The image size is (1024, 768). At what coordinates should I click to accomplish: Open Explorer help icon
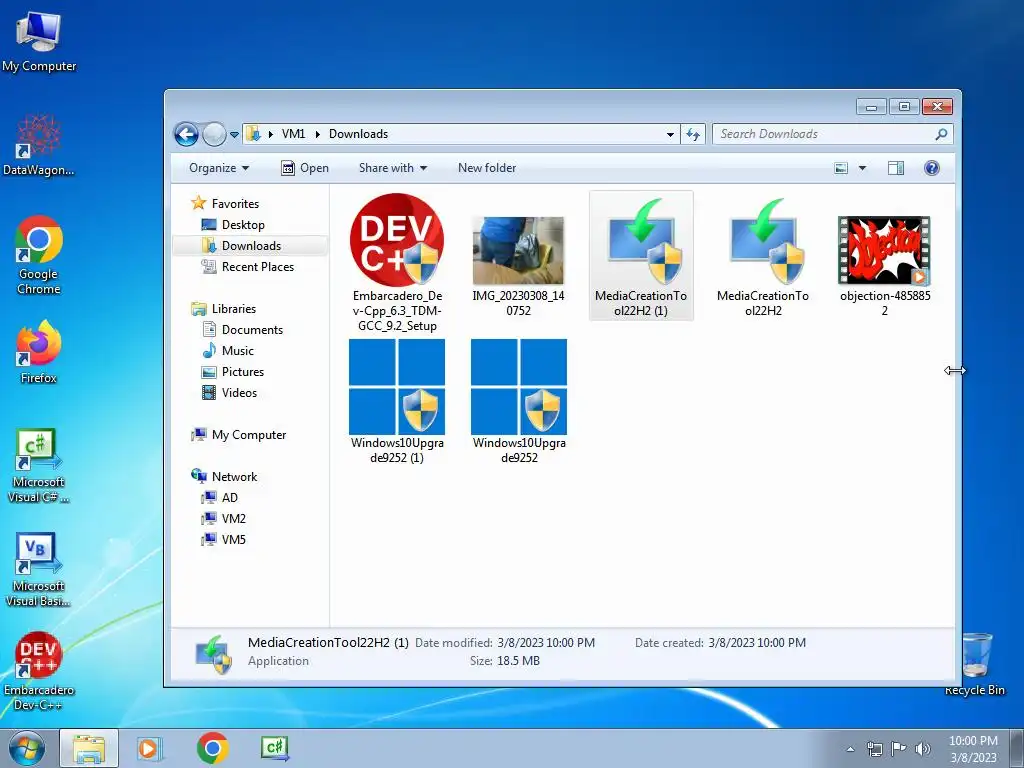click(x=932, y=168)
